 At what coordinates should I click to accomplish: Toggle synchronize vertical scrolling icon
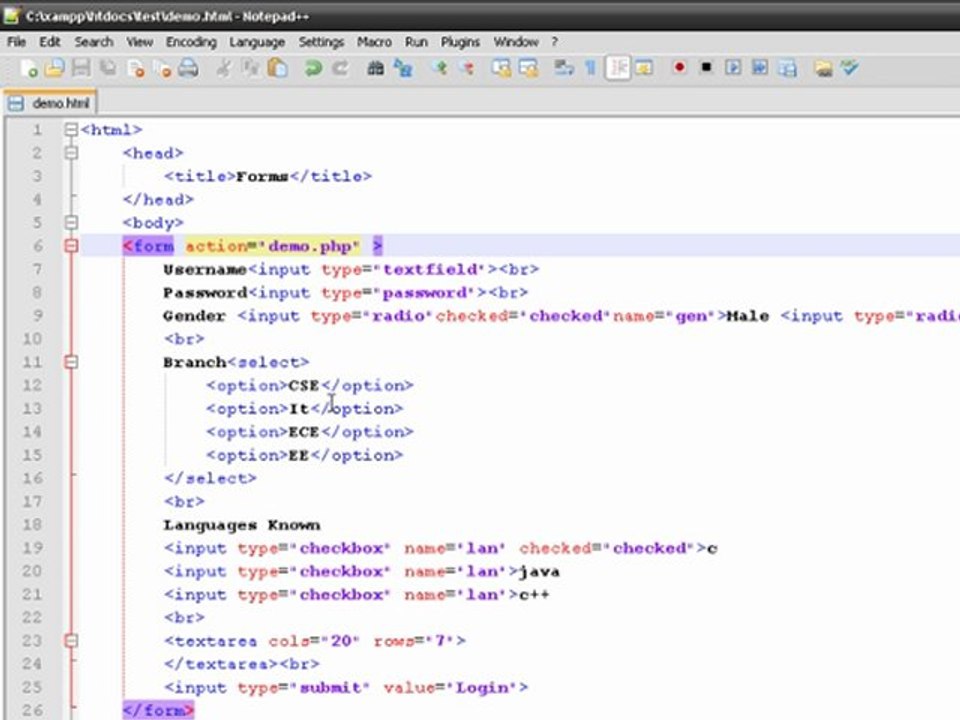pos(501,68)
